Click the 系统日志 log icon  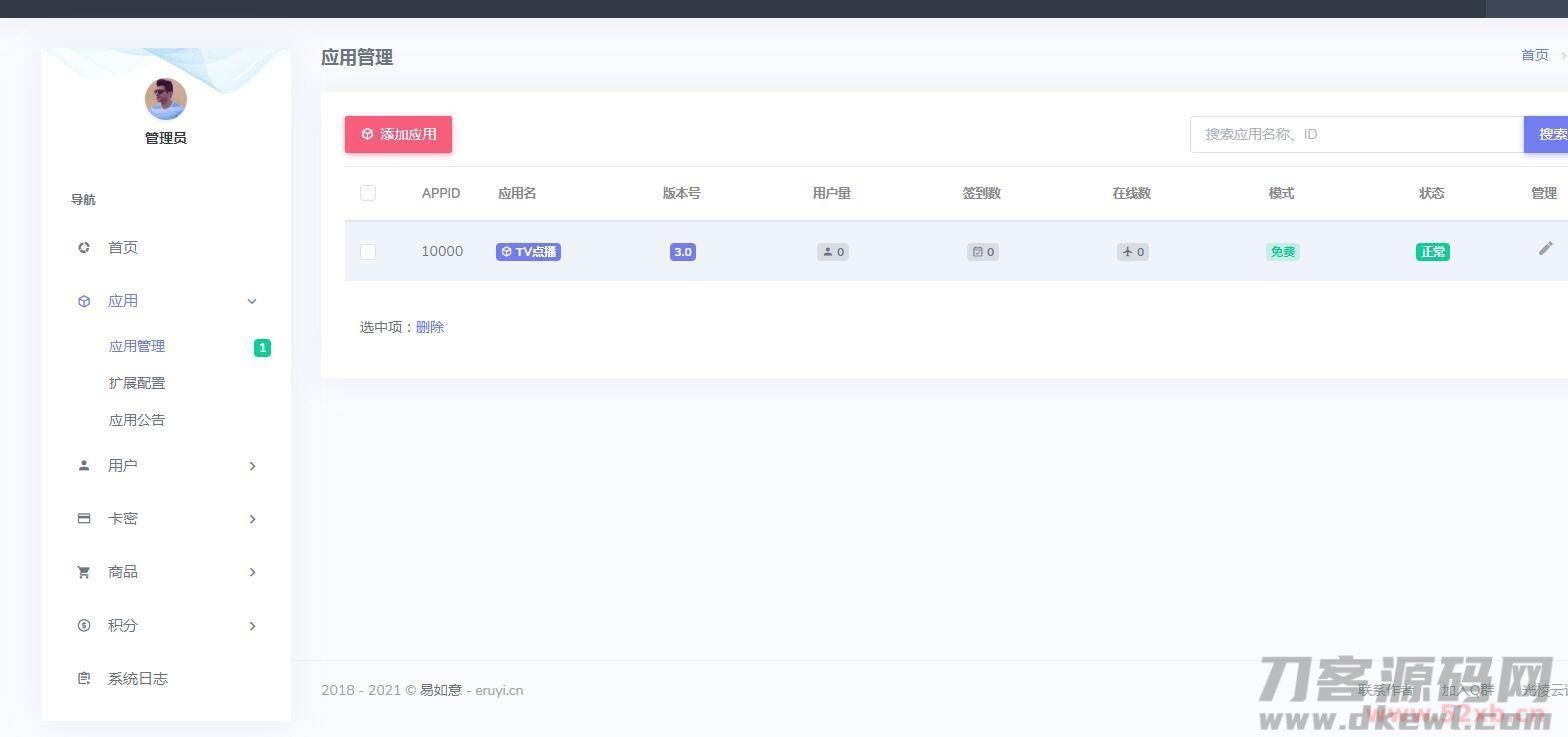(x=84, y=679)
